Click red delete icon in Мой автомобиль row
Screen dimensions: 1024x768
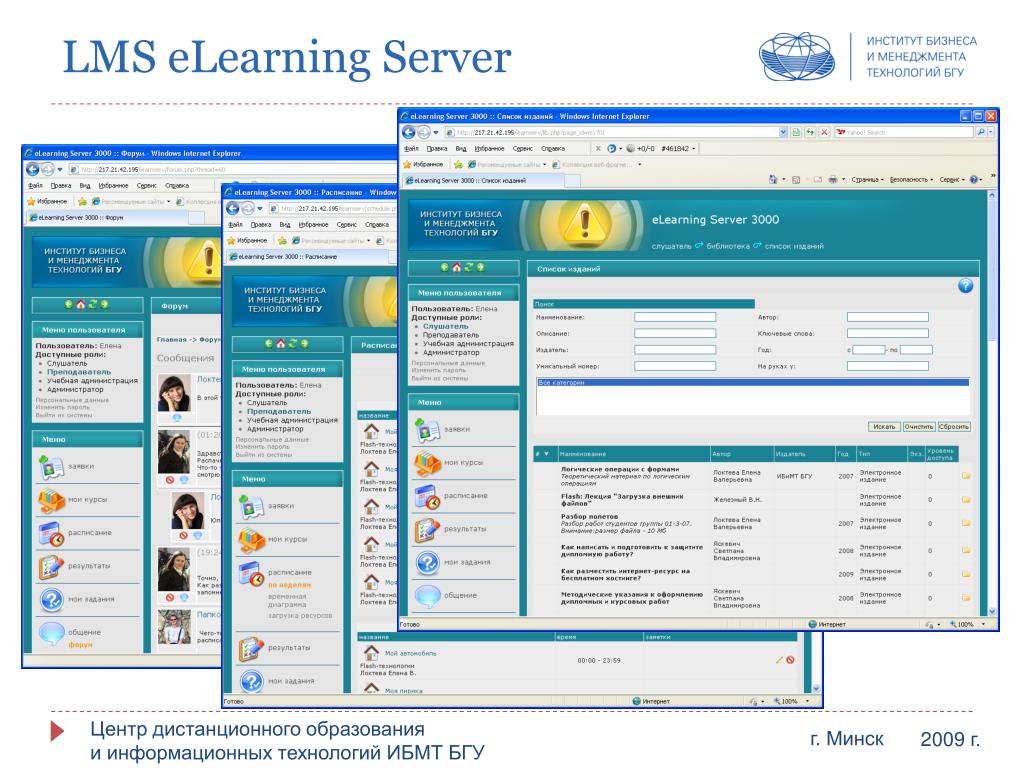(x=790, y=660)
